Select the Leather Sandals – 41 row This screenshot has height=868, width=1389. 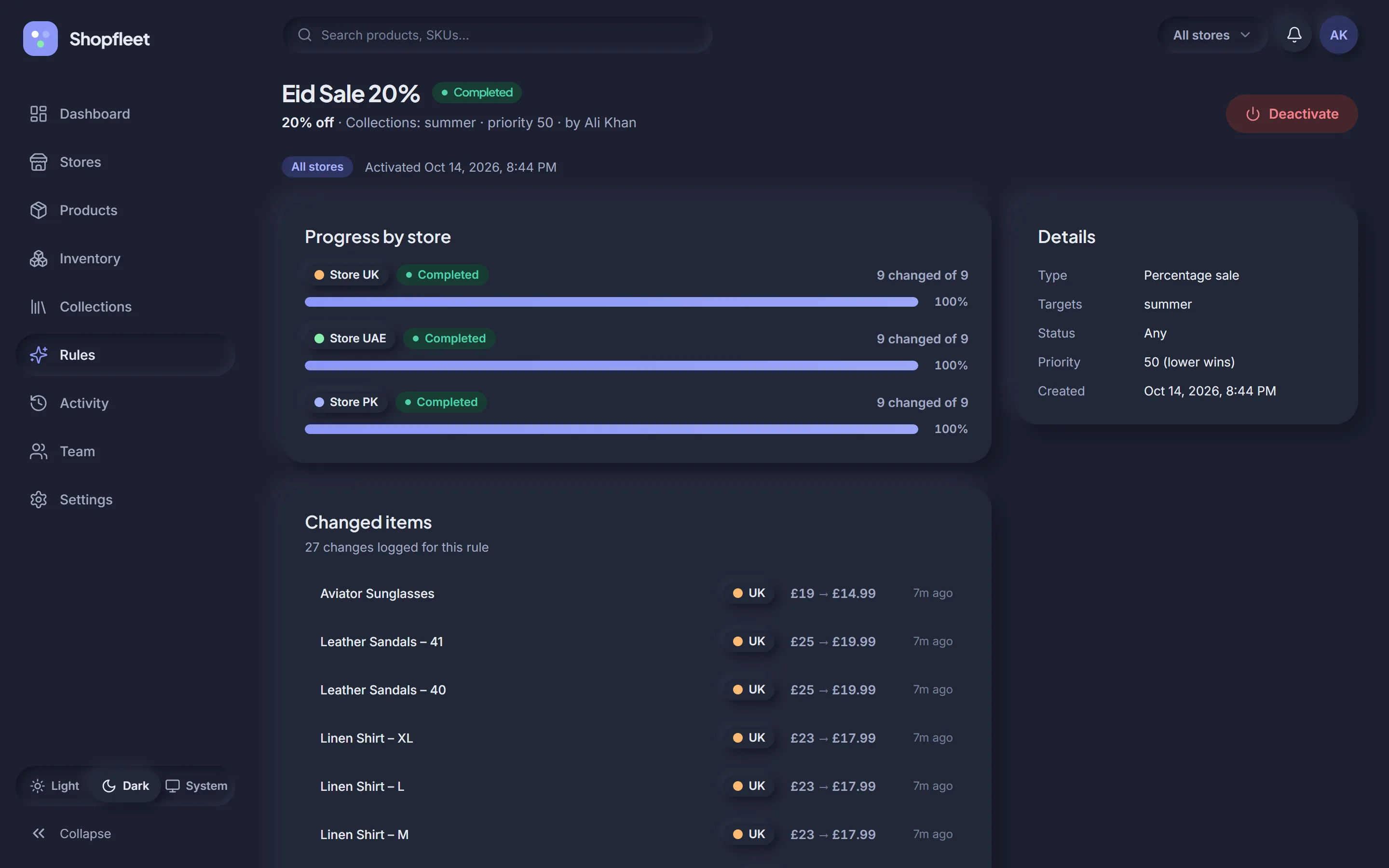636,641
